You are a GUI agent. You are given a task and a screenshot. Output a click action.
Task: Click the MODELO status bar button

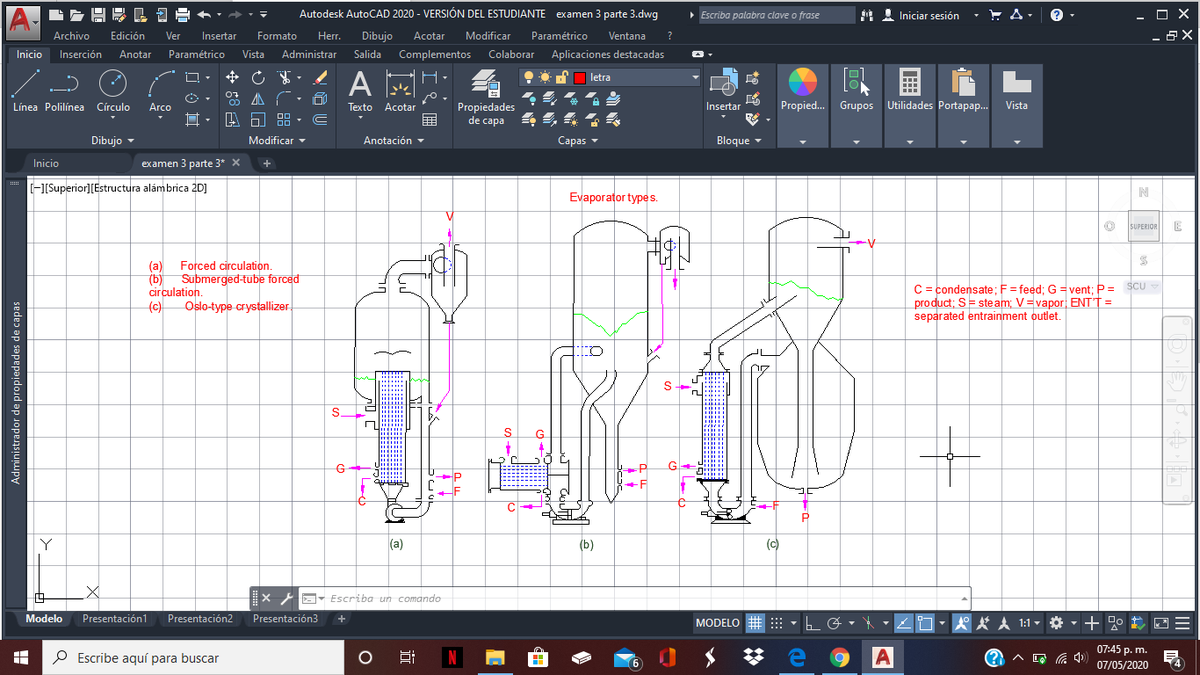coord(718,623)
